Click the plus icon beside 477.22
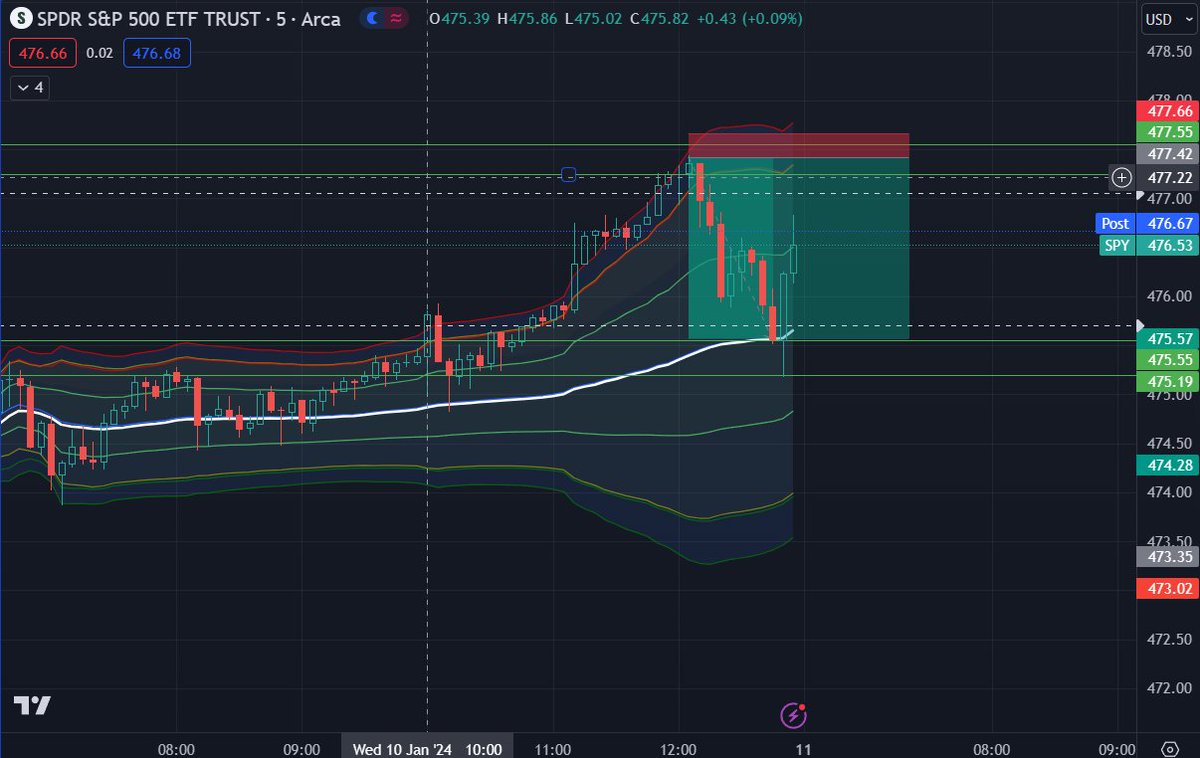Screen dimensions: 1200x758 (1122, 177)
